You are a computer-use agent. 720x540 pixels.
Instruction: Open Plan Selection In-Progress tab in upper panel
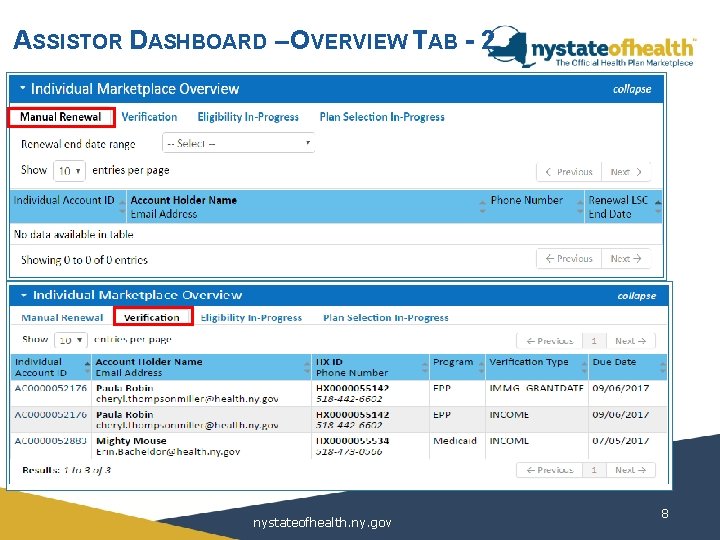coord(382,117)
